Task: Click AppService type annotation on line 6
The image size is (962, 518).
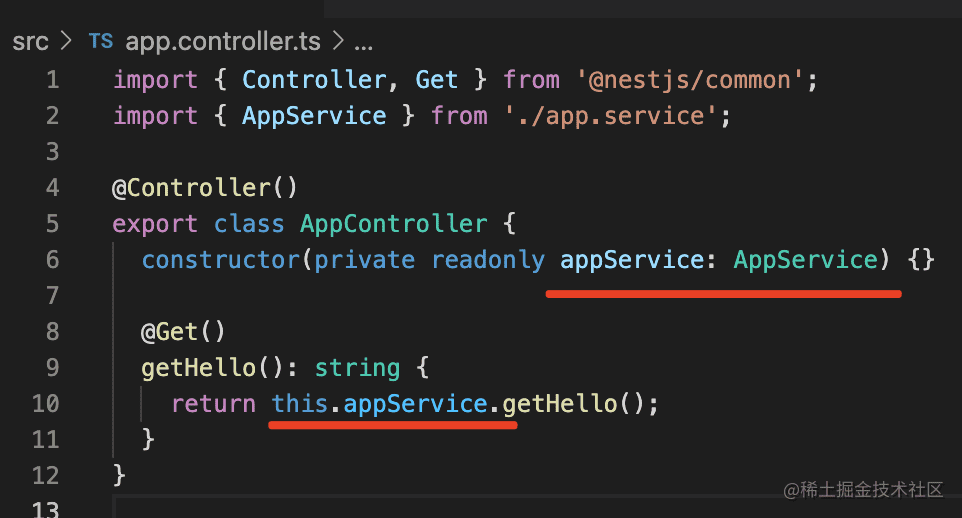Action: [805, 260]
